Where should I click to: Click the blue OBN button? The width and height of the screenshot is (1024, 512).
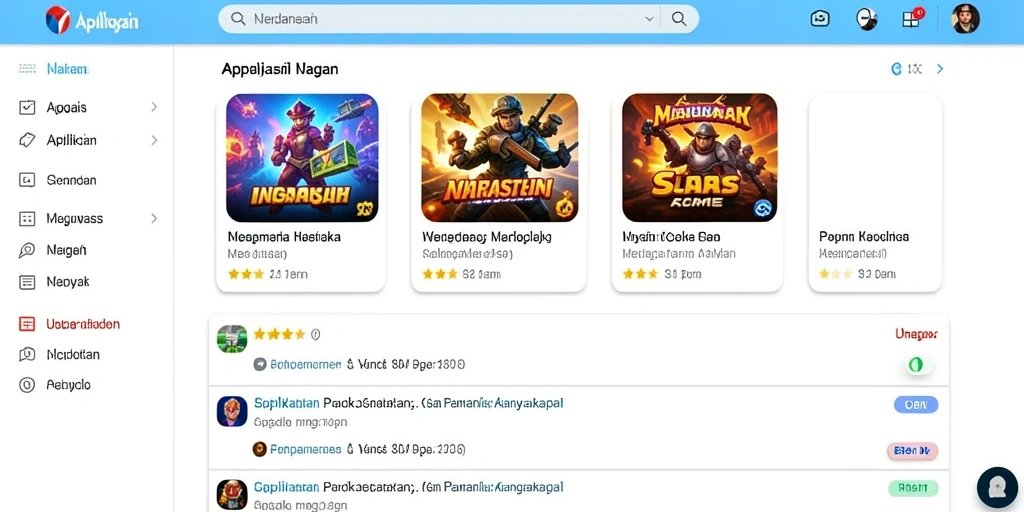[x=916, y=405]
